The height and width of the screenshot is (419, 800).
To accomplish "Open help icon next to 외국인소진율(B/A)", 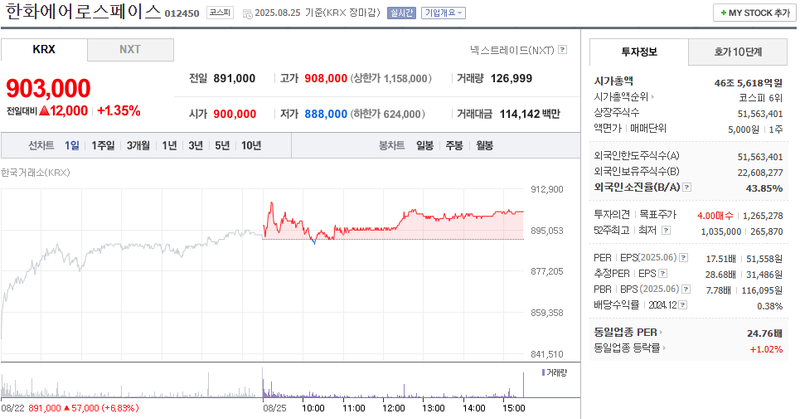I will tap(687, 187).
